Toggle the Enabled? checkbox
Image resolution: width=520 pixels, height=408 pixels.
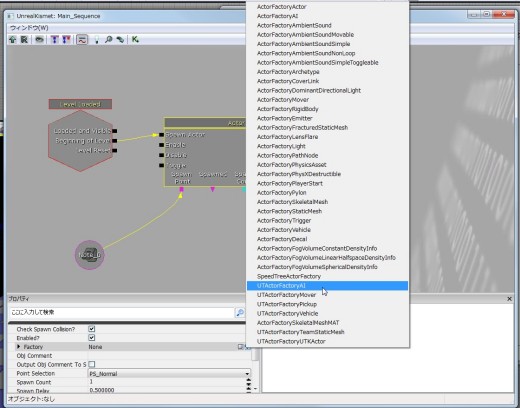(91, 338)
